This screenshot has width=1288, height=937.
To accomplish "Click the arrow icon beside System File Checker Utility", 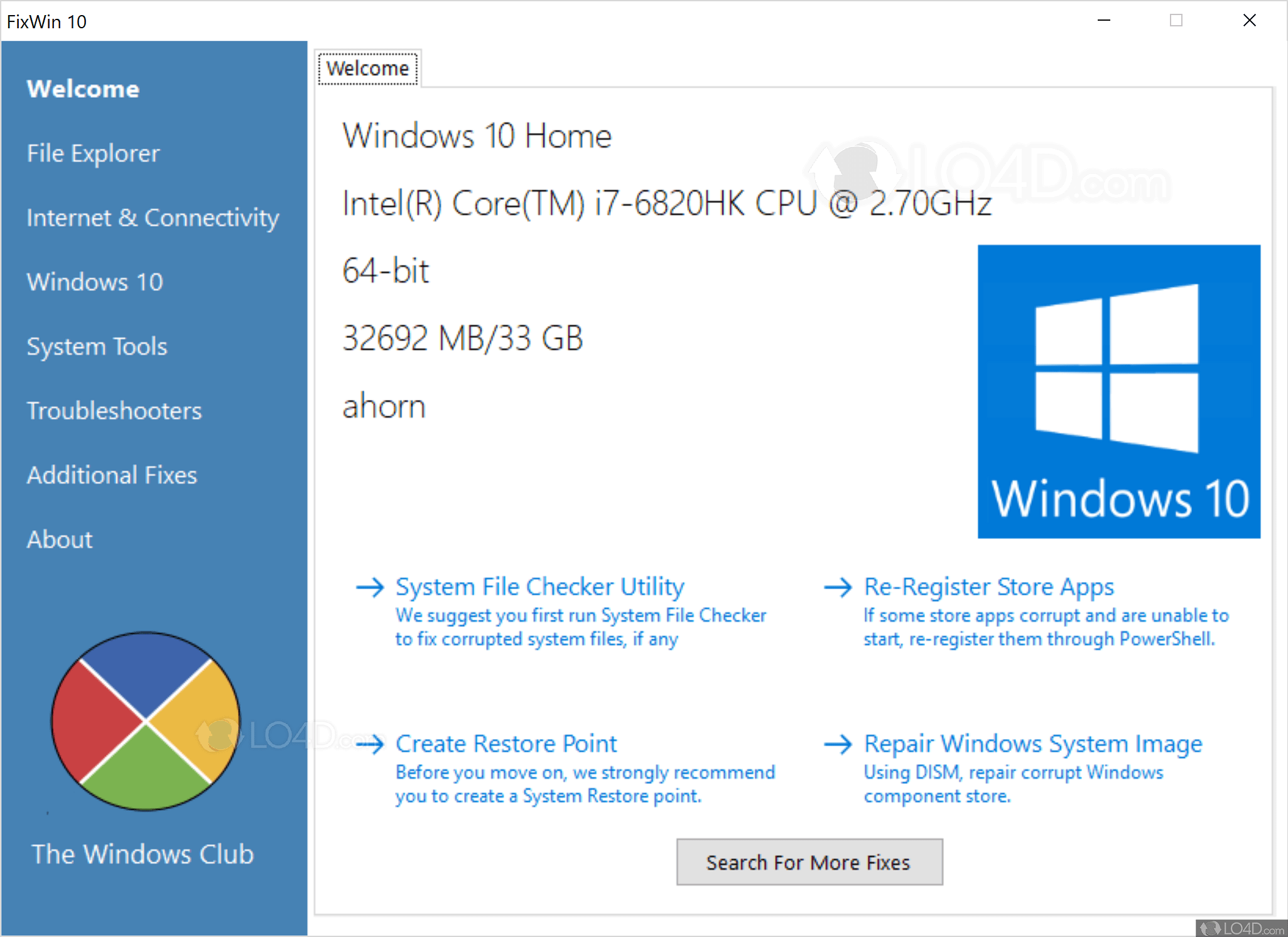I will pyautogui.click(x=371, y=587).
